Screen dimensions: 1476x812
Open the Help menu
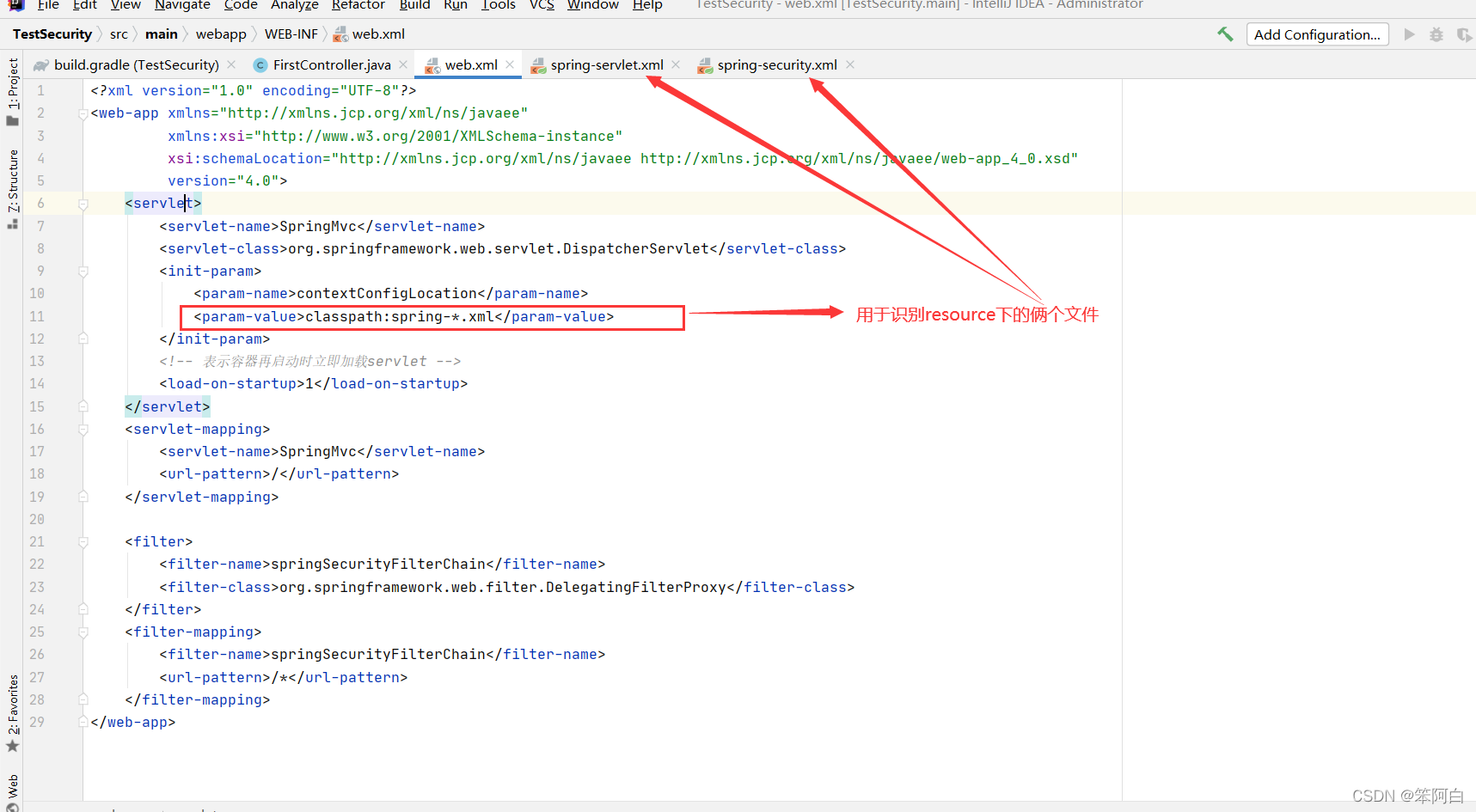(647, 5)
